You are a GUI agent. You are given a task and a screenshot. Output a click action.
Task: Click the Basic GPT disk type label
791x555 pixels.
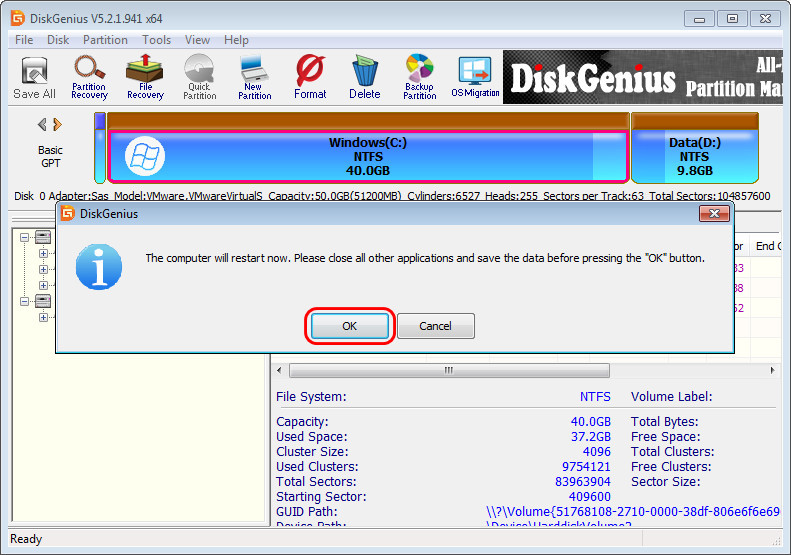coord(50,156)
